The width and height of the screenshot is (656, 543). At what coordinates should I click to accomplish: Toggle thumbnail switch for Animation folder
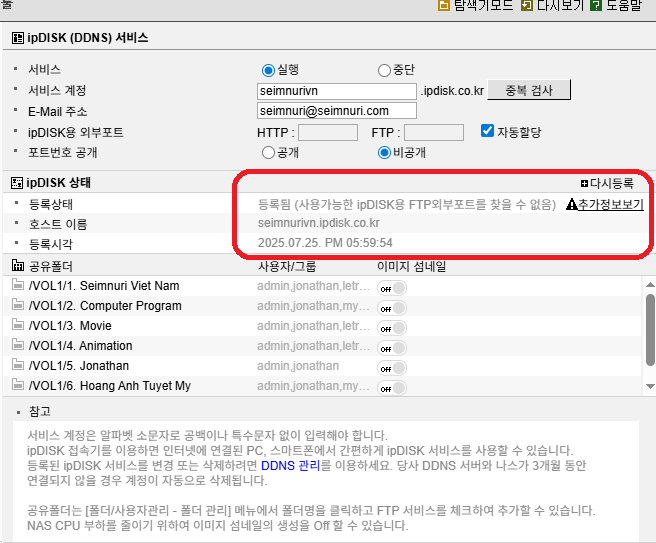coord(392,348)
